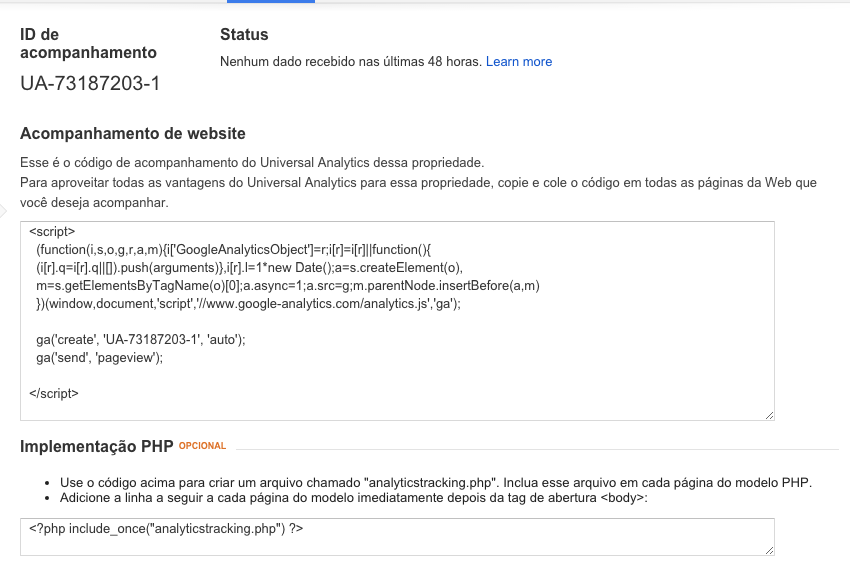Image resolution: width=850 pixels, height=565 pixels.
Task: Click the Nenhum dado recebido status message
Action: pos(350,62)
